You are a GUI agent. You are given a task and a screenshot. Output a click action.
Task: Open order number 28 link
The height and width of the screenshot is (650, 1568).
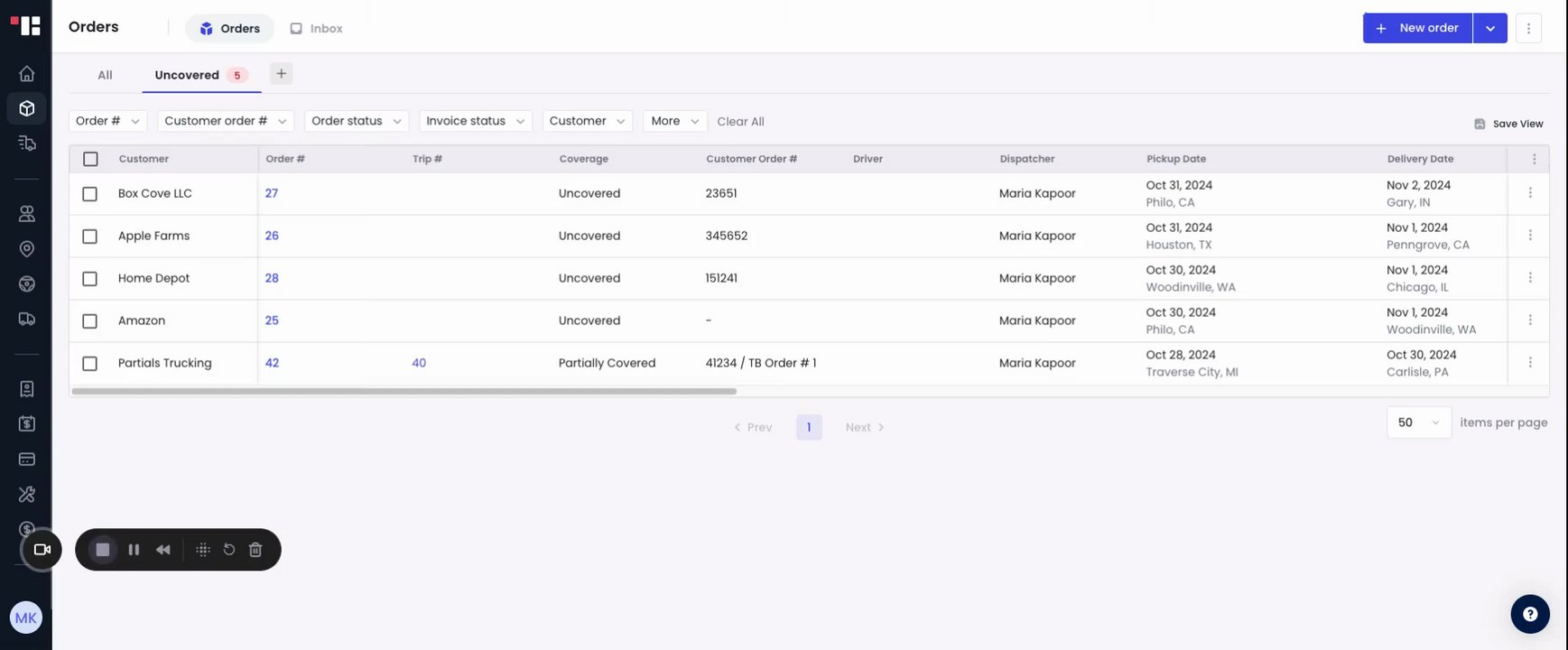click(x=272, y=278)
